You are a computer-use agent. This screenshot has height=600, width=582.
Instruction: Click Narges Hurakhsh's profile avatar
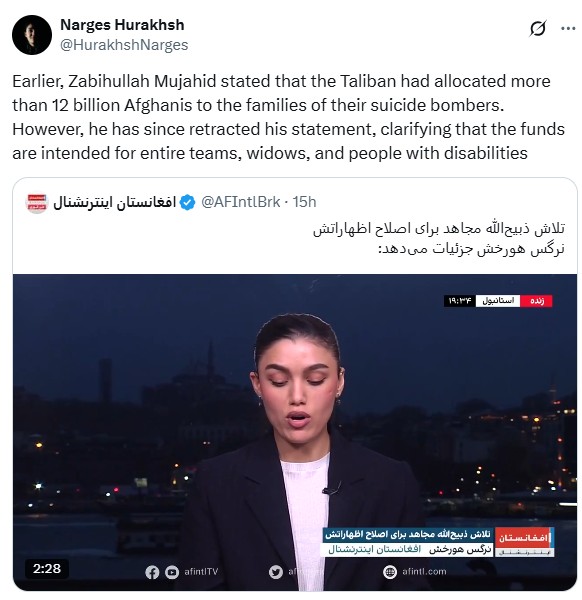32,35
